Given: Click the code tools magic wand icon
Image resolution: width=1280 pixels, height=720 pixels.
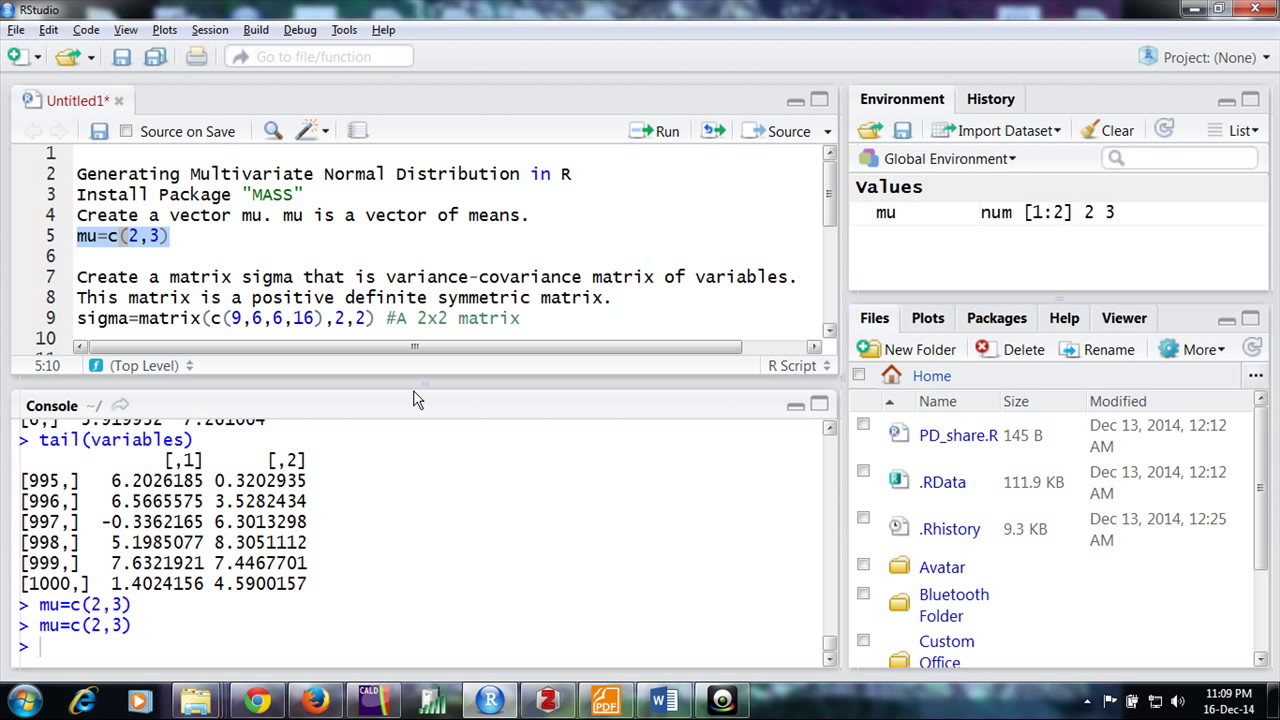Looking at the screenshot, I should click(306, 131).
